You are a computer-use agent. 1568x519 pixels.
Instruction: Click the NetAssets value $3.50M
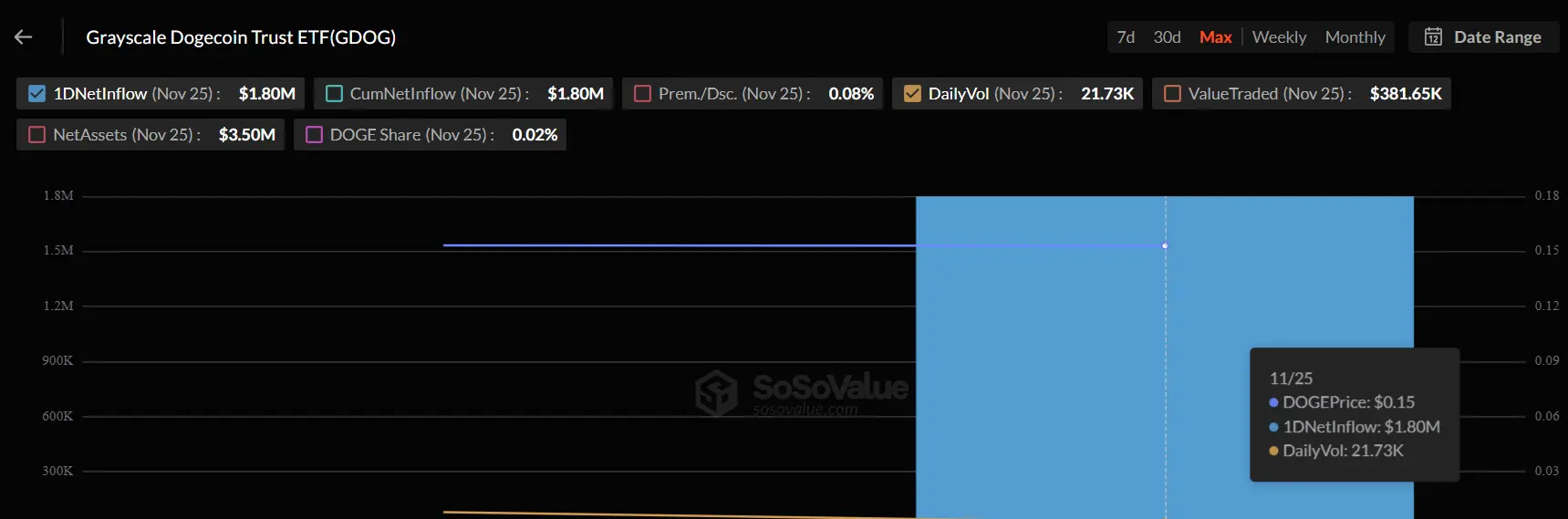click(247, 135)
